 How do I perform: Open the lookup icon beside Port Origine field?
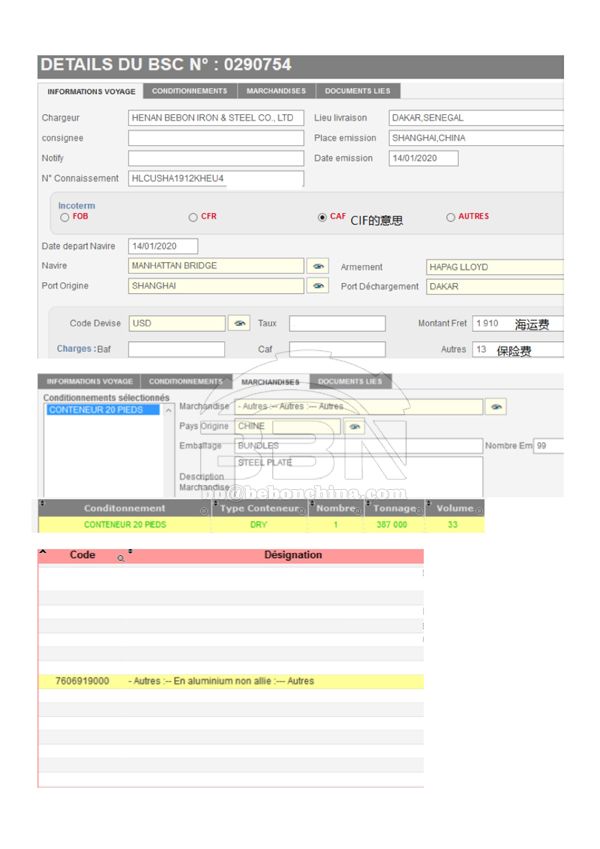318,285
